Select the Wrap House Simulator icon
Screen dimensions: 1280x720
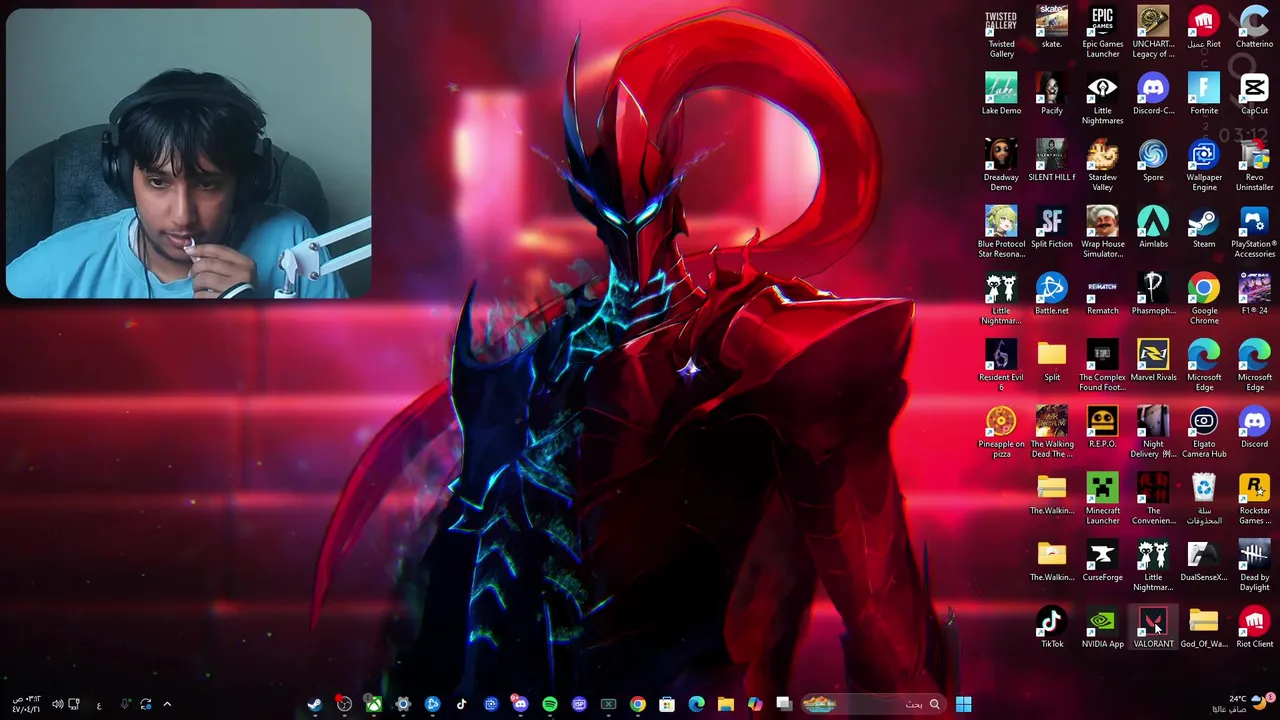pos(1102,233)
